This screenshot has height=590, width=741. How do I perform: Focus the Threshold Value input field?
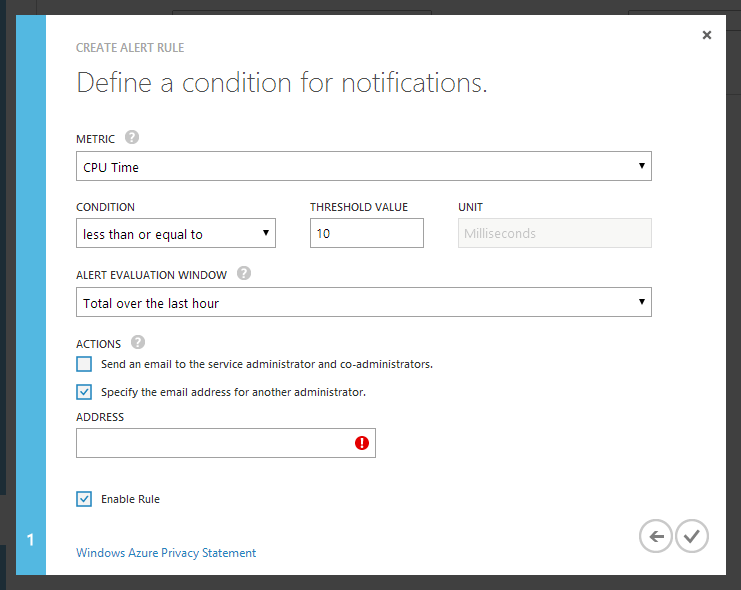click(x=366, y=234)
